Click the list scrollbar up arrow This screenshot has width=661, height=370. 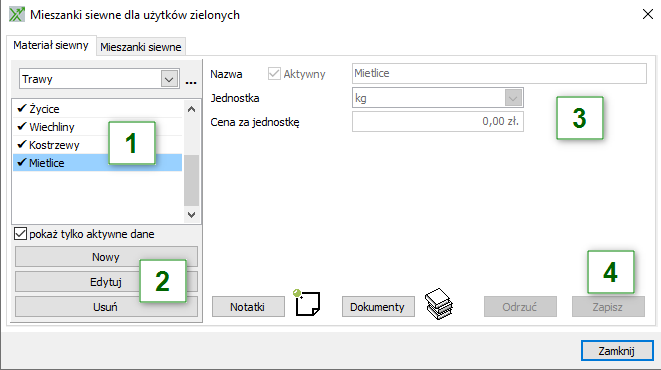pos(191,109)
